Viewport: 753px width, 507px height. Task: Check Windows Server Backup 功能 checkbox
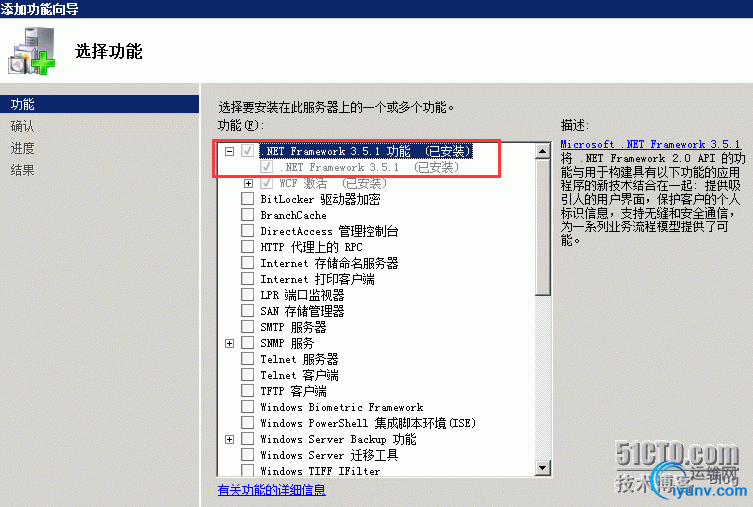click(x=247, y=439)
